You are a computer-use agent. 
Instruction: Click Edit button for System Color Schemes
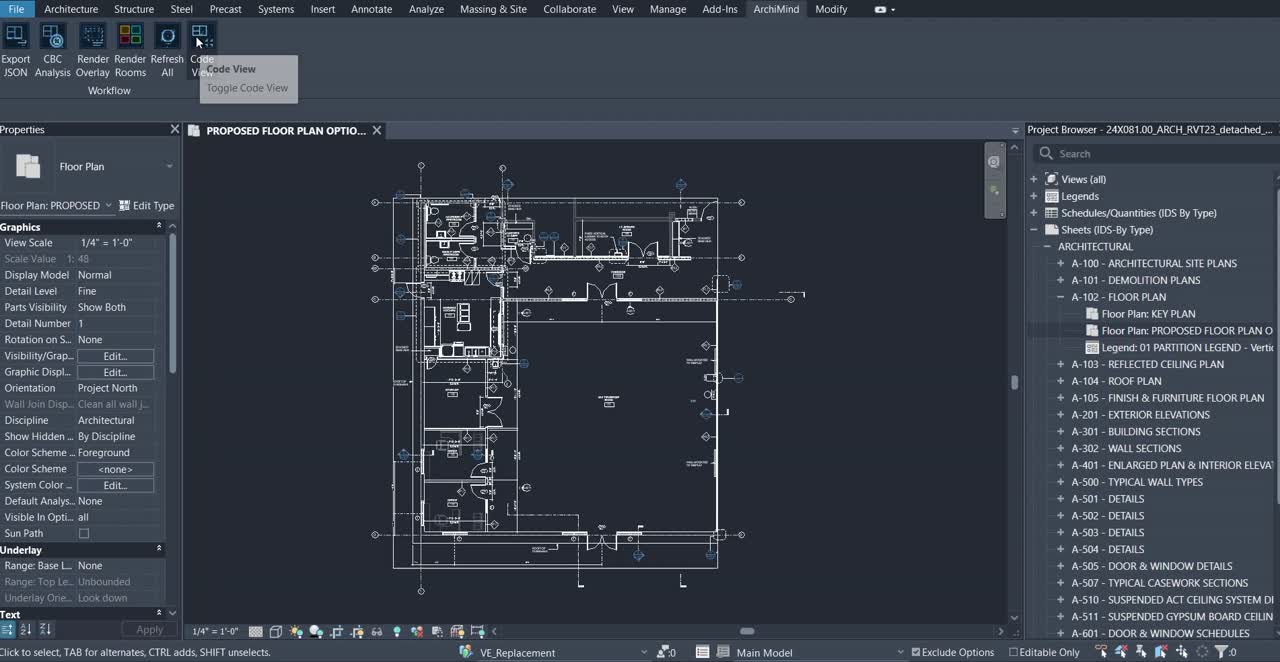[115, 485]
